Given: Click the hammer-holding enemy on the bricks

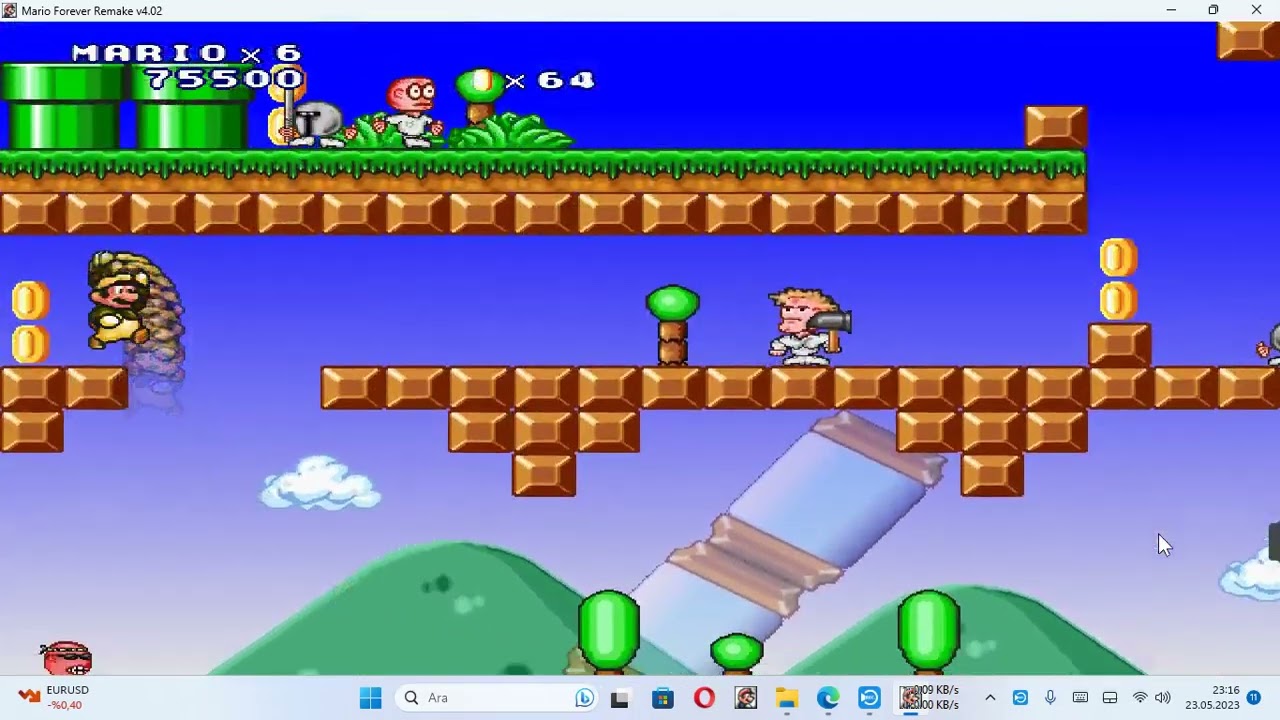Looking at the screenshot, I should click(808, 326).
